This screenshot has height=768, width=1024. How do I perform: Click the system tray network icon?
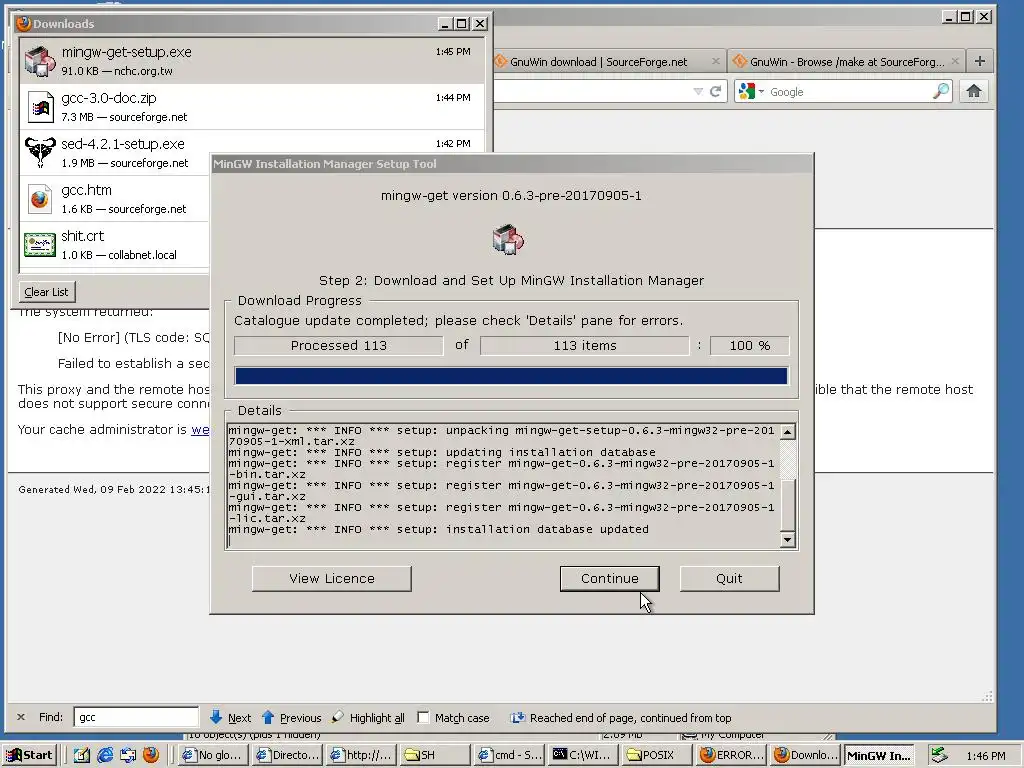(939, 755)
